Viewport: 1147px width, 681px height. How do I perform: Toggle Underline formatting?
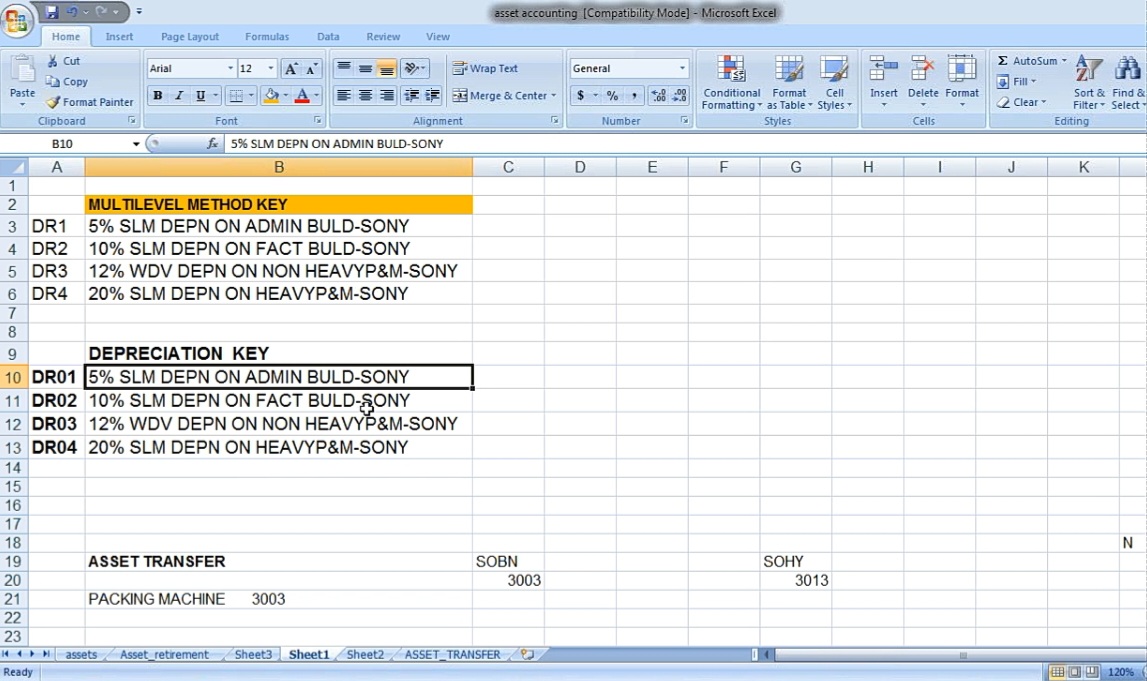point(200,96)
